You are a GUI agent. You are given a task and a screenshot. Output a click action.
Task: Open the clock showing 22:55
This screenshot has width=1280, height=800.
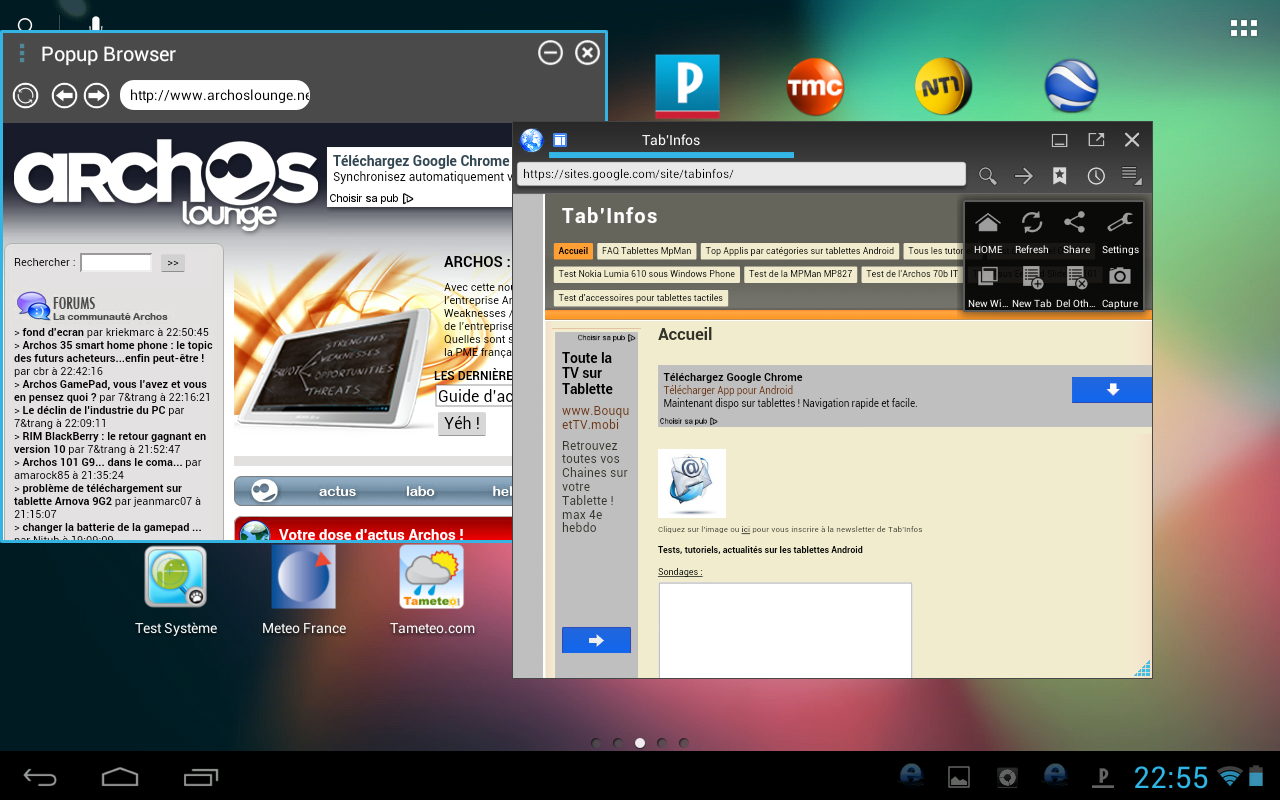coord(1171,777)
